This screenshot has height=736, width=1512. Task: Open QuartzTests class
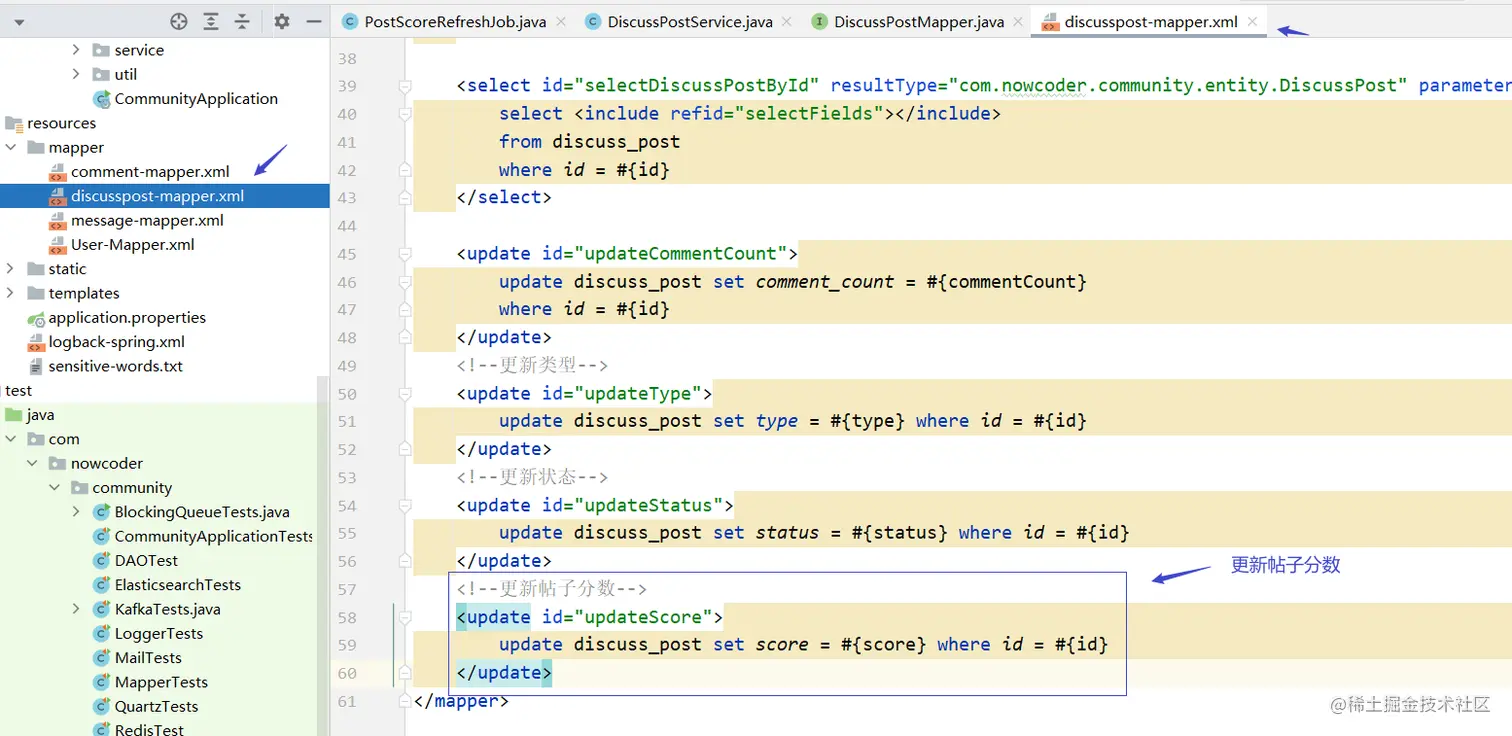[156, 706]
